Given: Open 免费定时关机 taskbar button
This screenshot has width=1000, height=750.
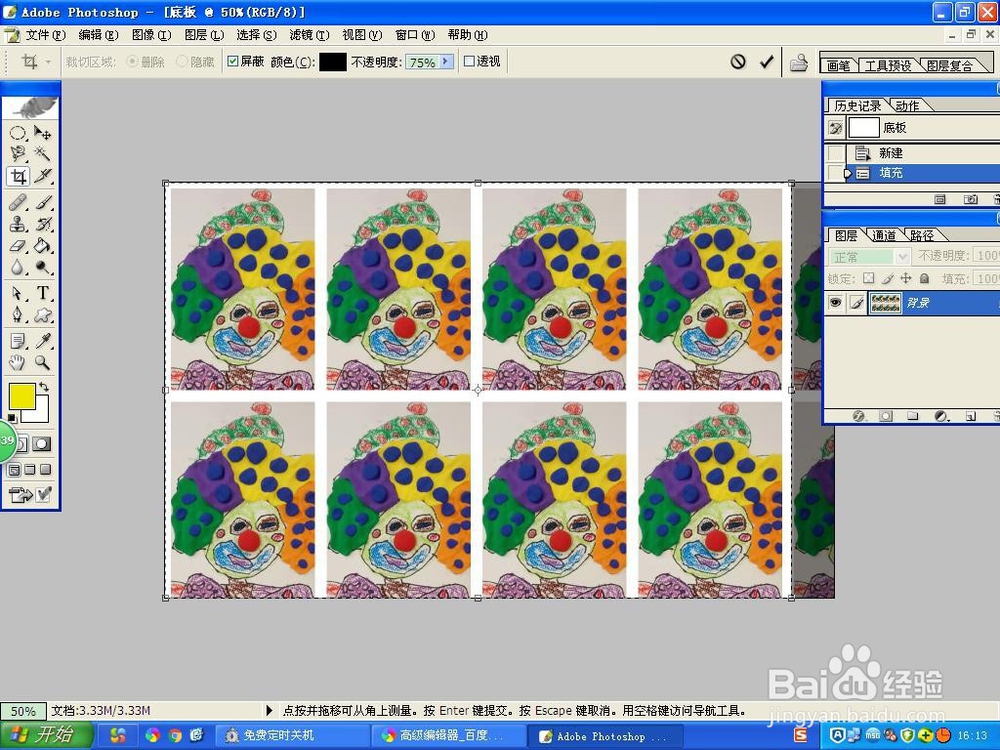Looking at the screenshot, I should click(291, 736).
